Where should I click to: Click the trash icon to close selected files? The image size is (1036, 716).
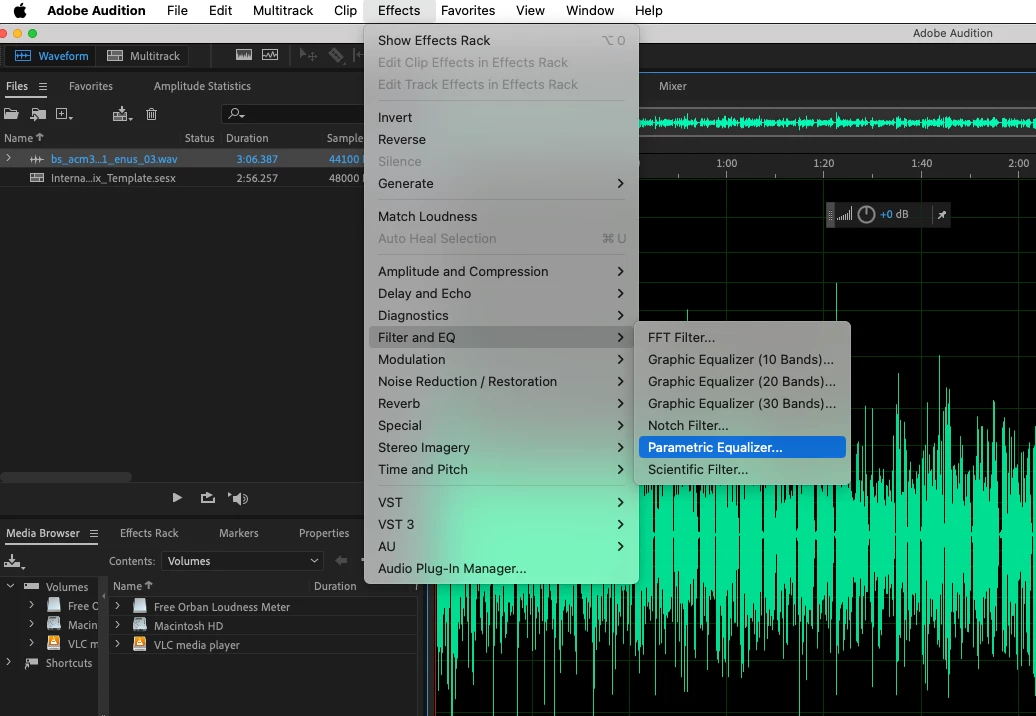tap(151, 114)
